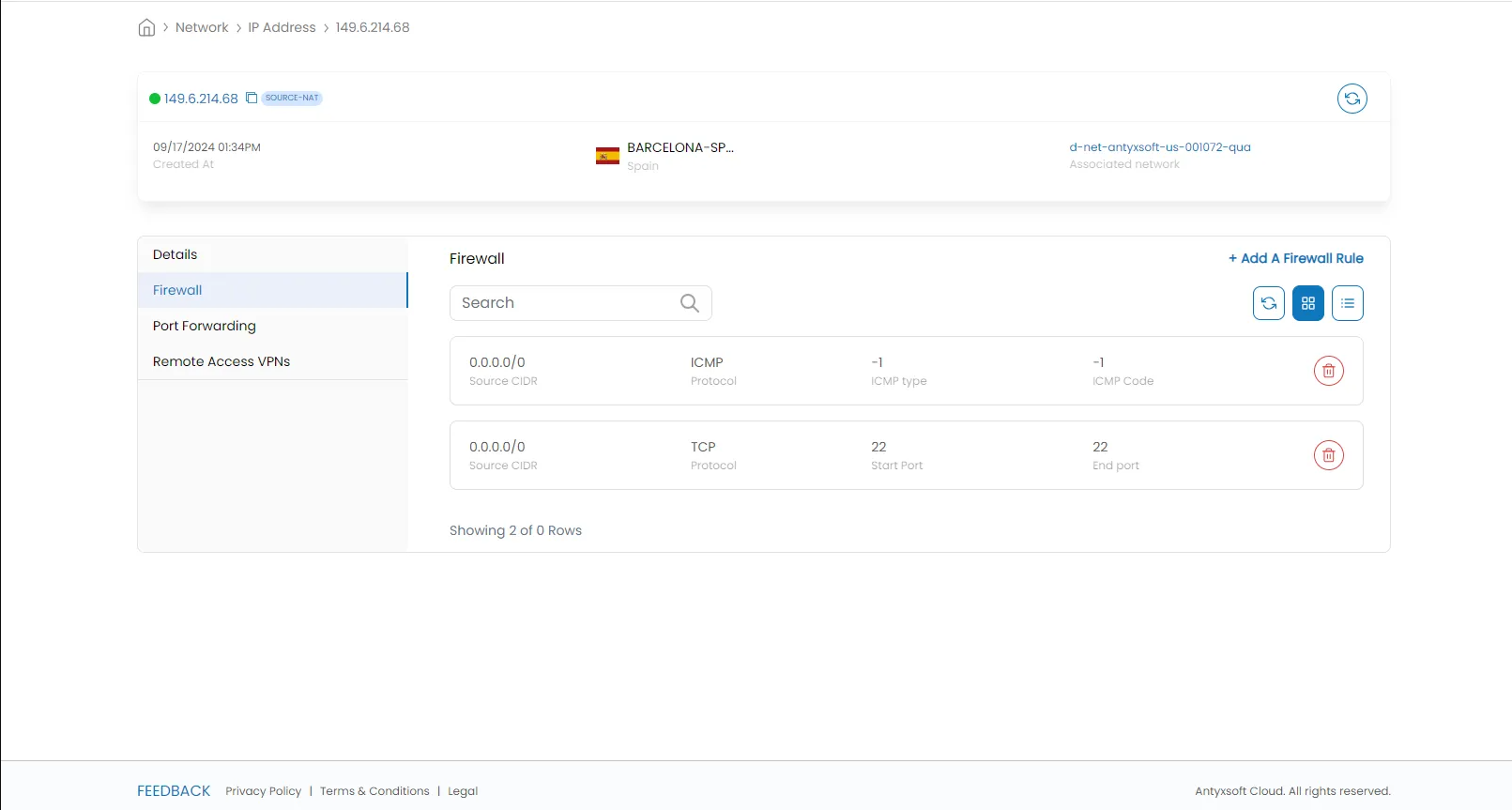Click the home icon in breadcrumb
The image size is (1512, 810).
coord(146,28)
